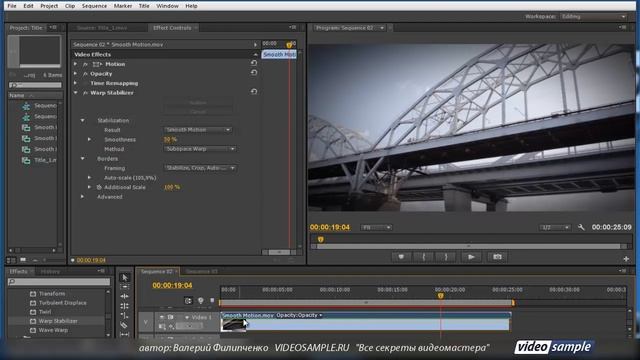Click the Effects panel search field

[x=59, y=282]
